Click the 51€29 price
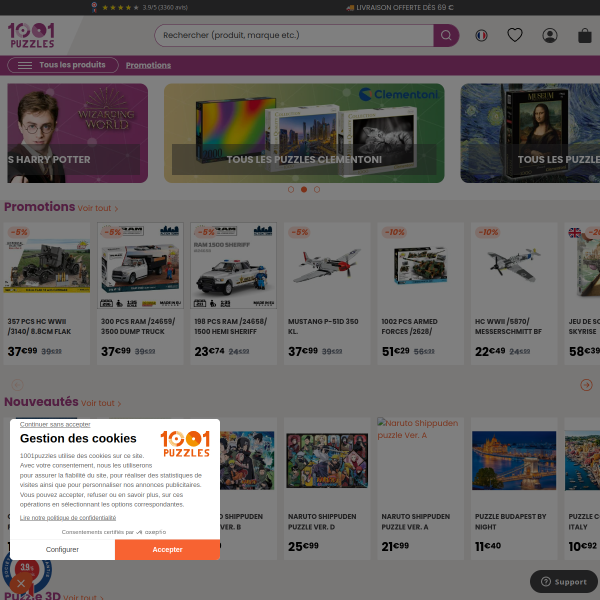Image resolution: width=600 pixels, height=600 pixels. pyautogui.click(x=395, y=351)
